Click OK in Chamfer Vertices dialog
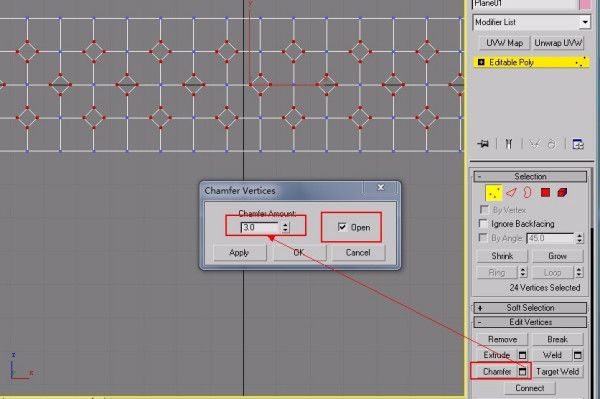The width and height of the screenshot is (600, 399). click(x=299, y=252)
